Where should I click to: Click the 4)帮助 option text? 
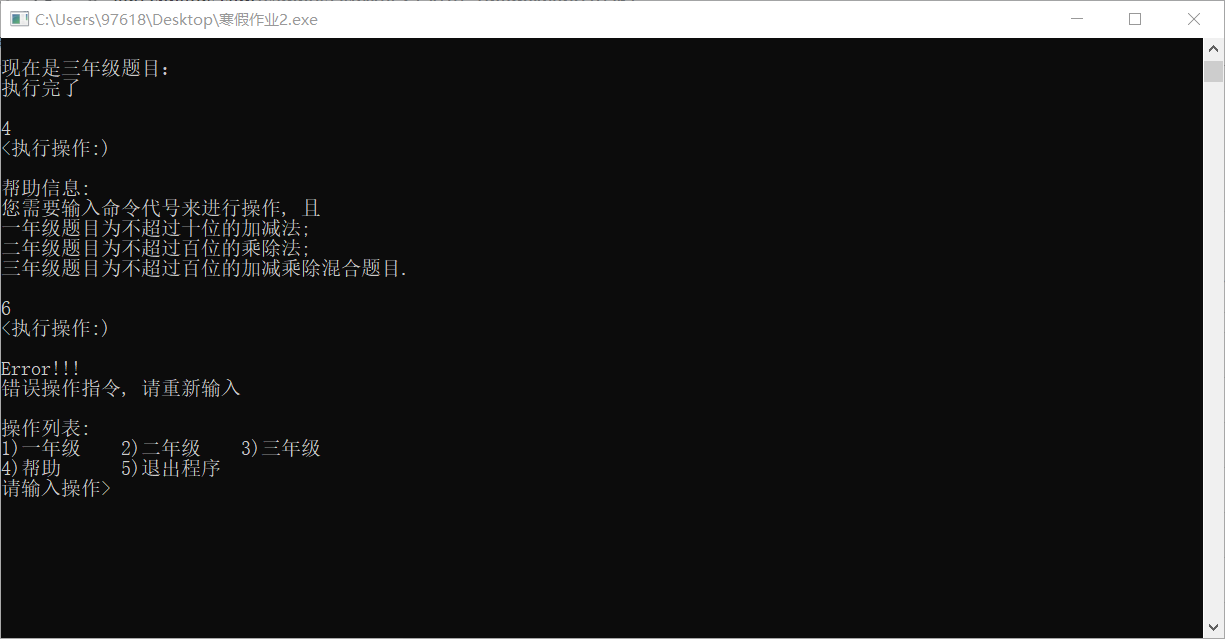(31, 469)
